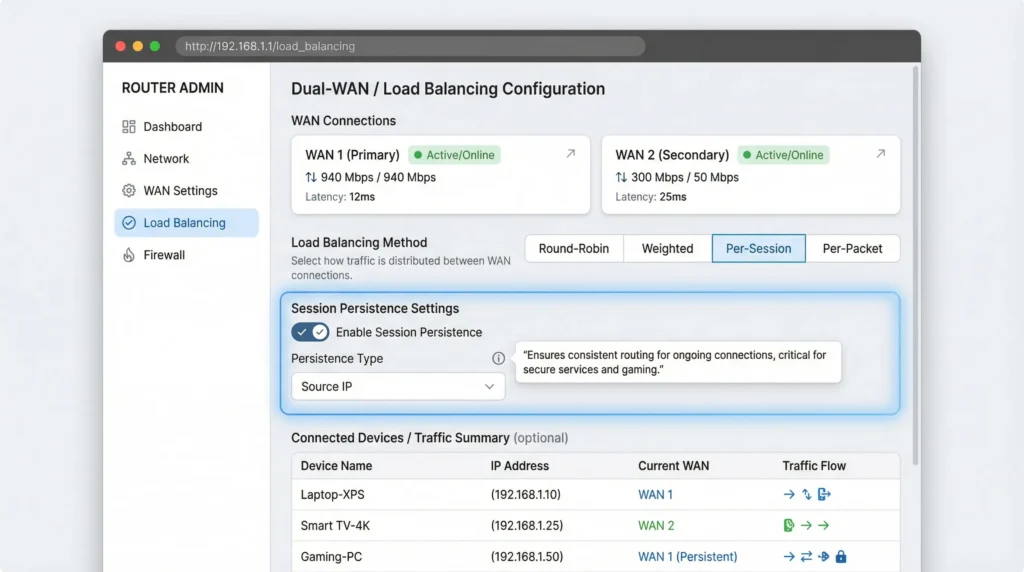
Task: Click the Network topology icon
Action: coord(129,159)
